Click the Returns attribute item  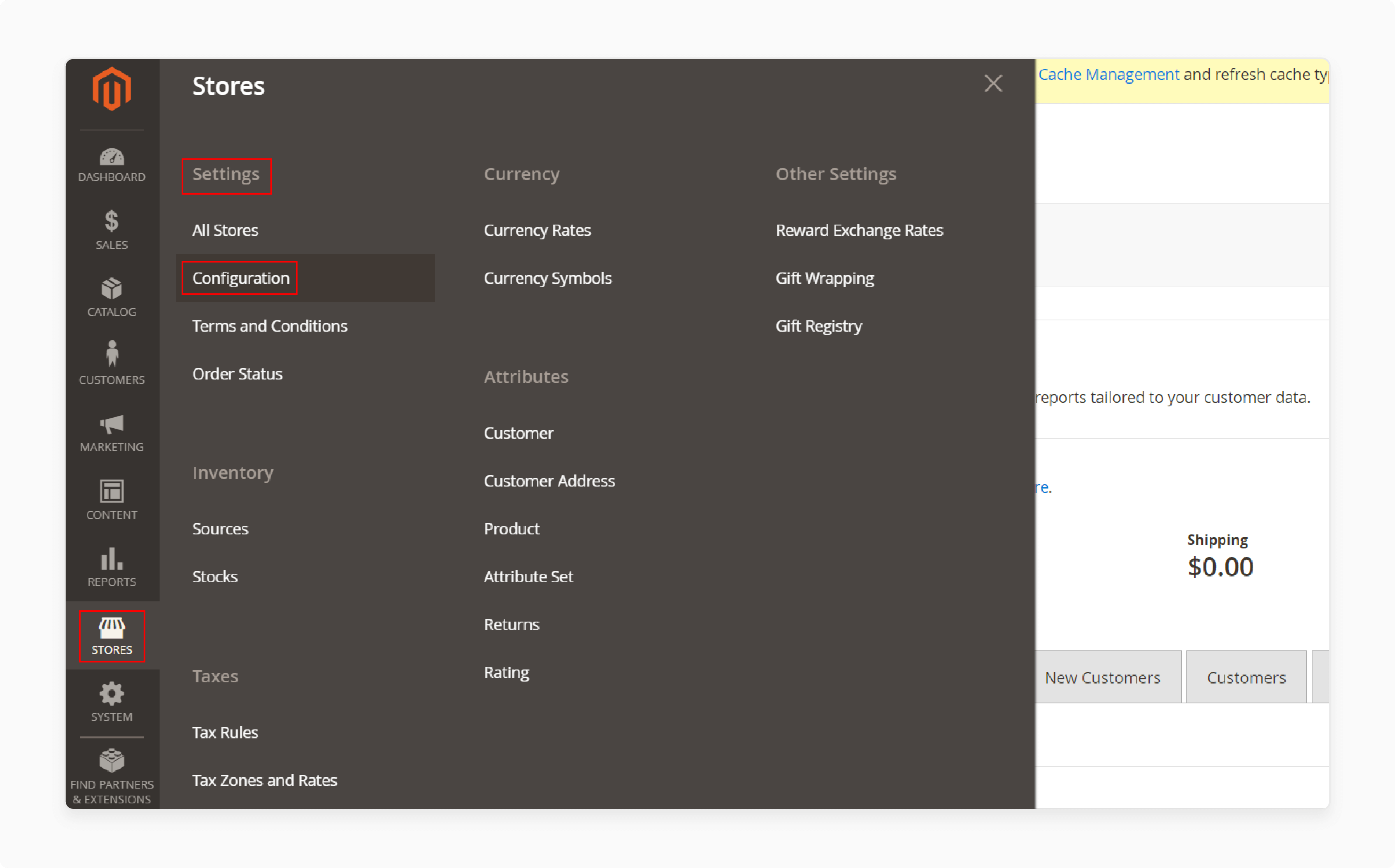[511, 624]
